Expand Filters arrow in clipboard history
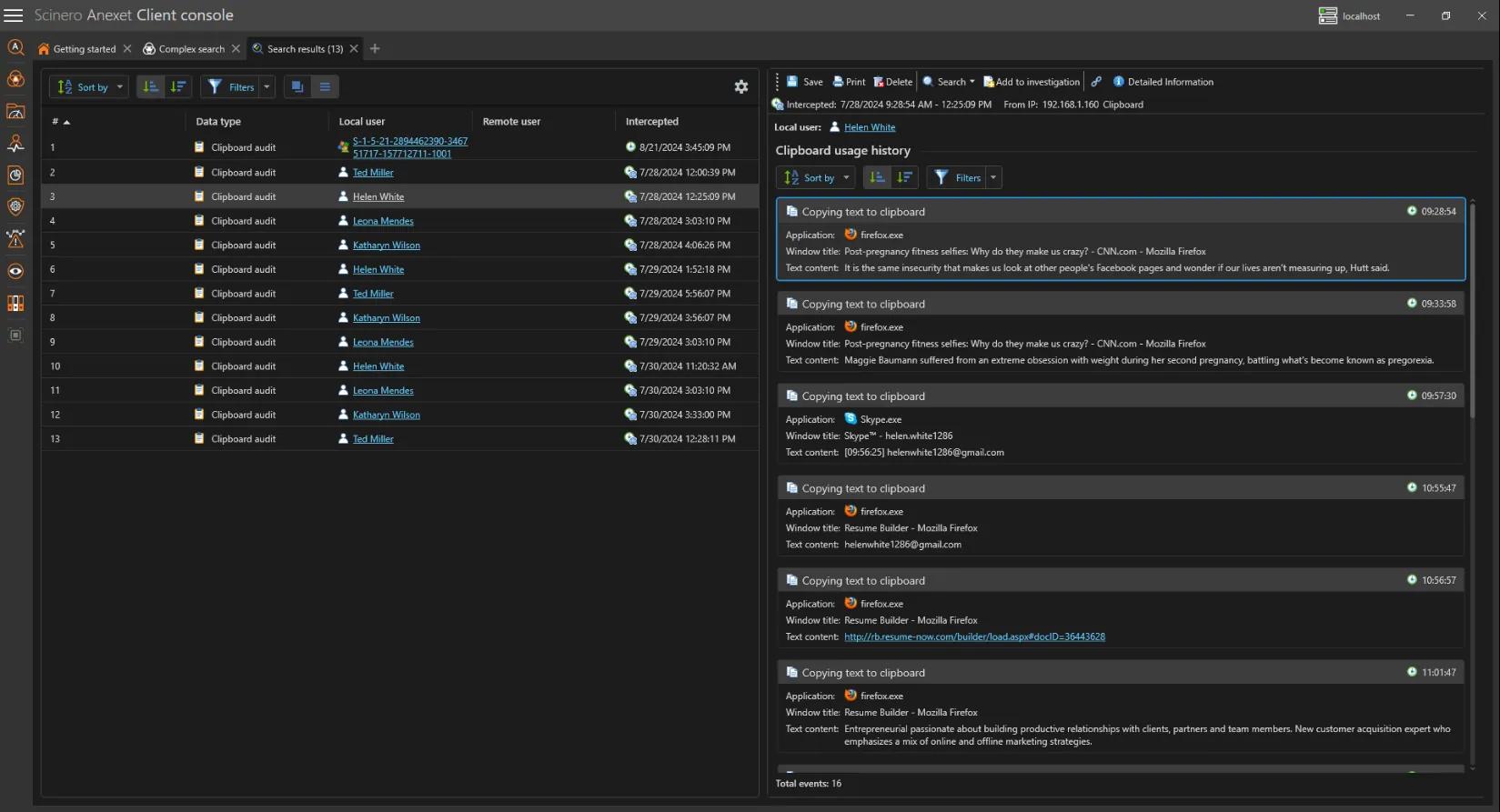Screen dimensions: 1500x812 pyautogui.click(x=993, y=177)
